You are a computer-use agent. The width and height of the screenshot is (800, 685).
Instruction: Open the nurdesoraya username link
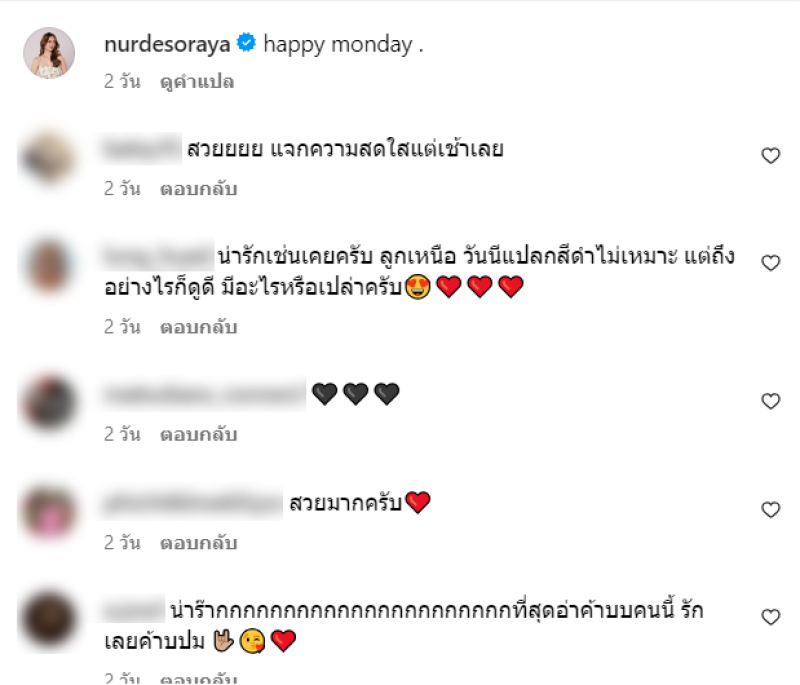point(167,44)
